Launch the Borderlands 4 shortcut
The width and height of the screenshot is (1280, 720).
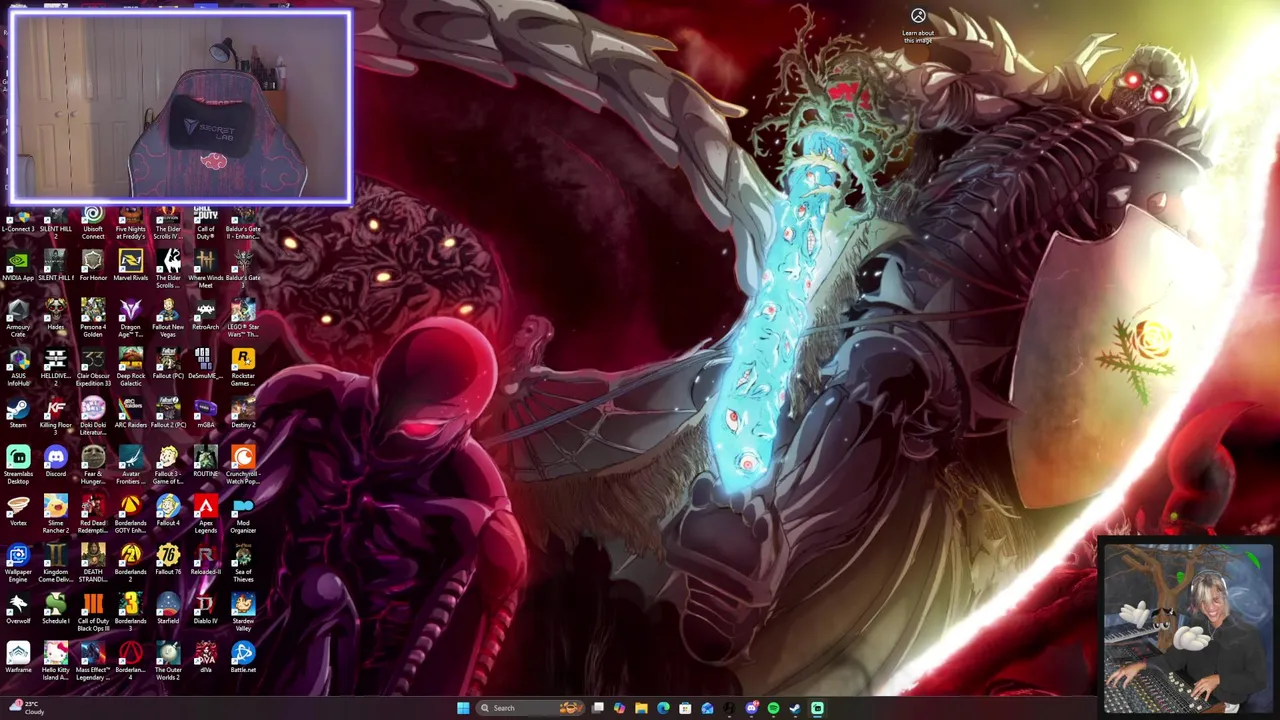[x=130, y=662]
